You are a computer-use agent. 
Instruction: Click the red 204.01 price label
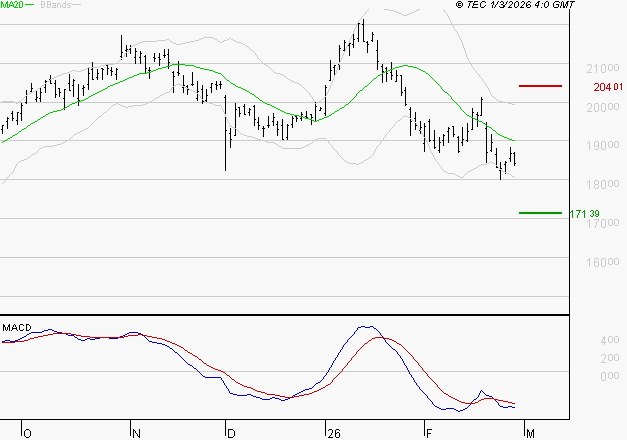(608, 87)
